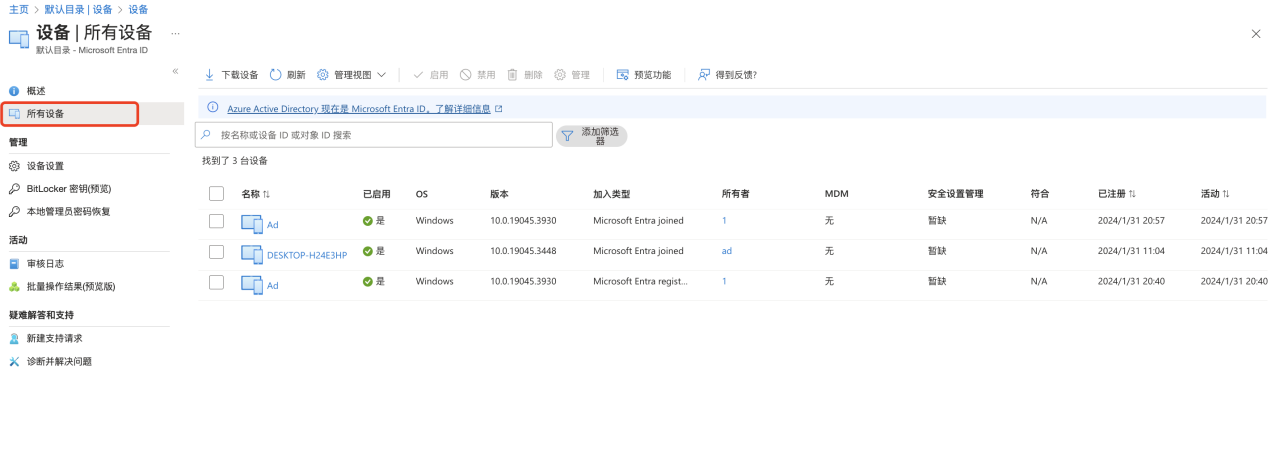The height and width of the screenshot is (475, 1280).
Task: Sort by Activity (活动) column header
Action: 1215,194
